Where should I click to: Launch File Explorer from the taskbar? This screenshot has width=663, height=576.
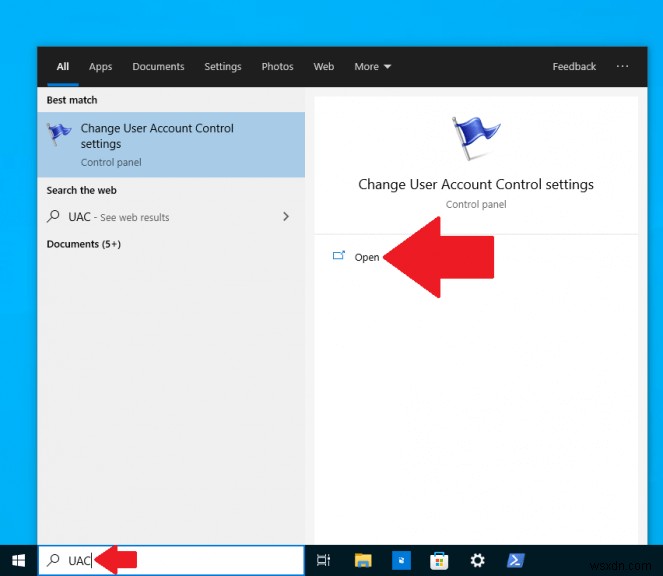point(363,561)
